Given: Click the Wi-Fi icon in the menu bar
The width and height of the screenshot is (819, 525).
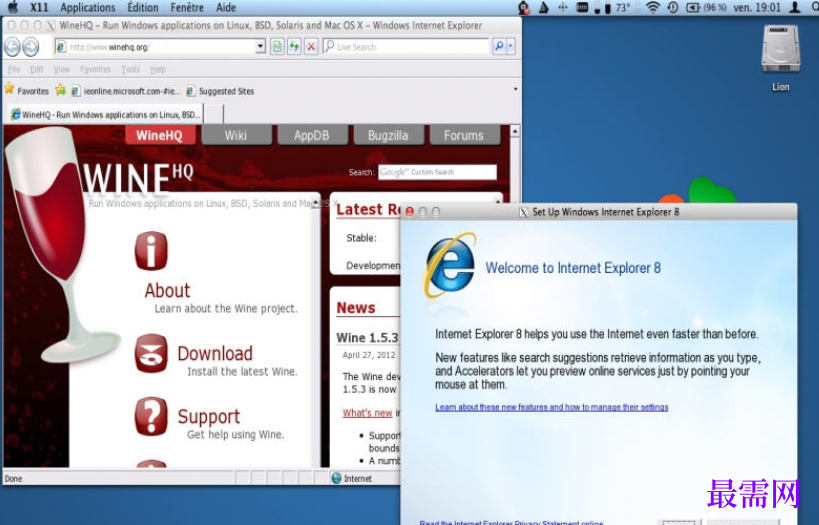Looking at the screenshot, I should point(652,7).
